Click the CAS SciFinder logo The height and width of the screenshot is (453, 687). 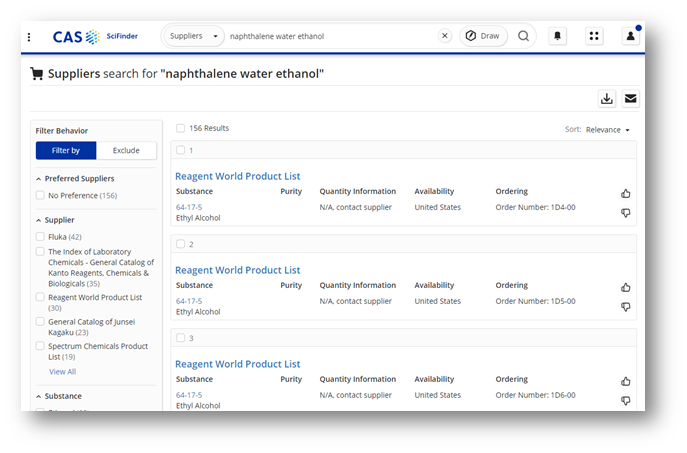(95, 37)
